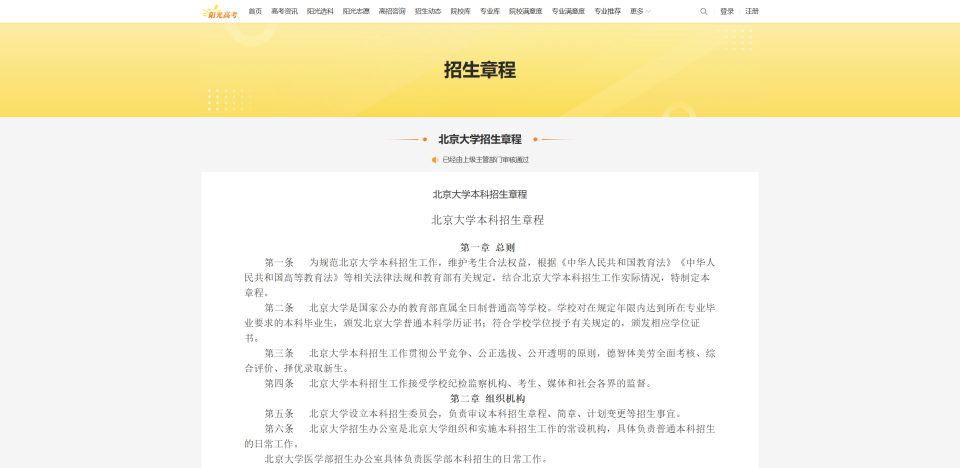Viewport: 960px width, 468px height.
Task: Click the 第五条 article label
Action: 279,413
